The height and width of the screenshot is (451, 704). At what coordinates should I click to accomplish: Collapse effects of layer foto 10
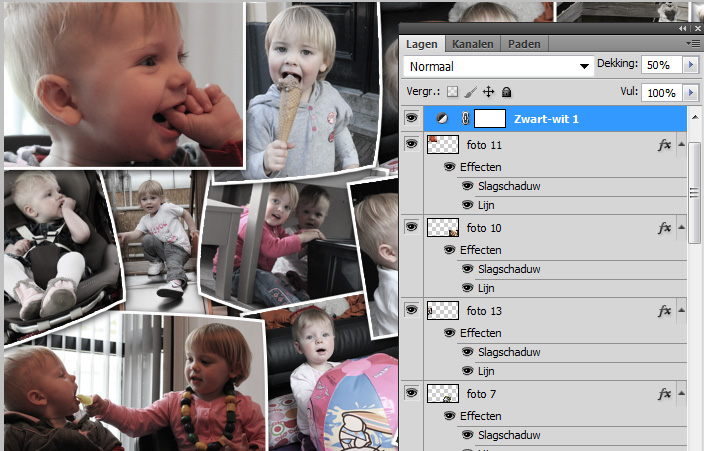point(681,227)
